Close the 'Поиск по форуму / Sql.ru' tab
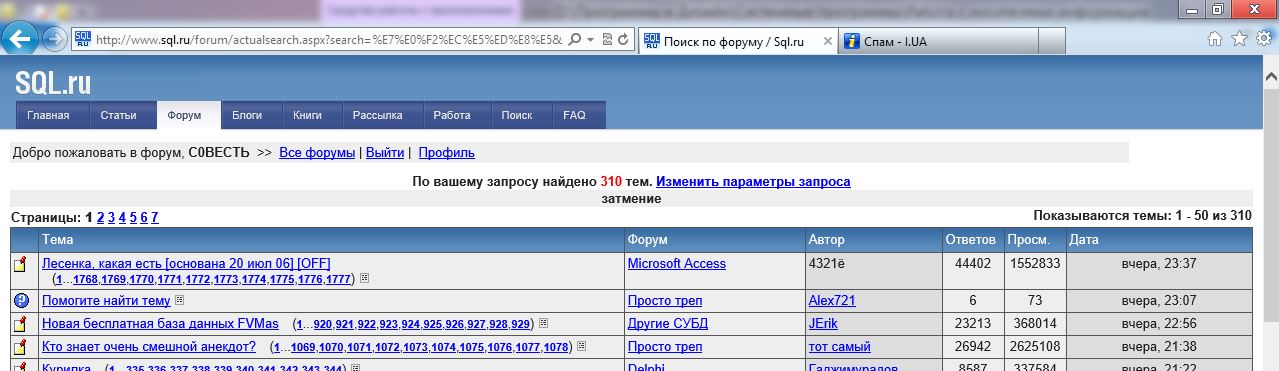The height and width of the screenshot is (371, 1279). tap(827, 41)
